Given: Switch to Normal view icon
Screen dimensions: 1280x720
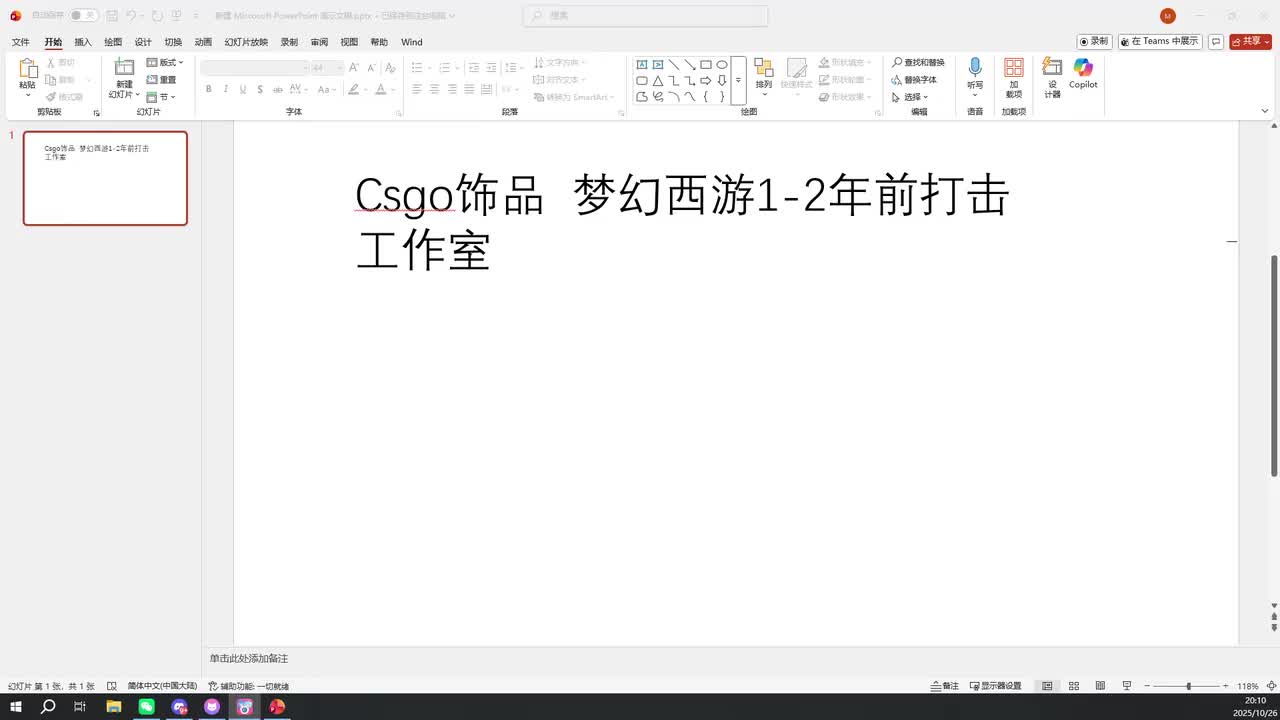Looking at the screenshot, I should (x=1047, y=686).
